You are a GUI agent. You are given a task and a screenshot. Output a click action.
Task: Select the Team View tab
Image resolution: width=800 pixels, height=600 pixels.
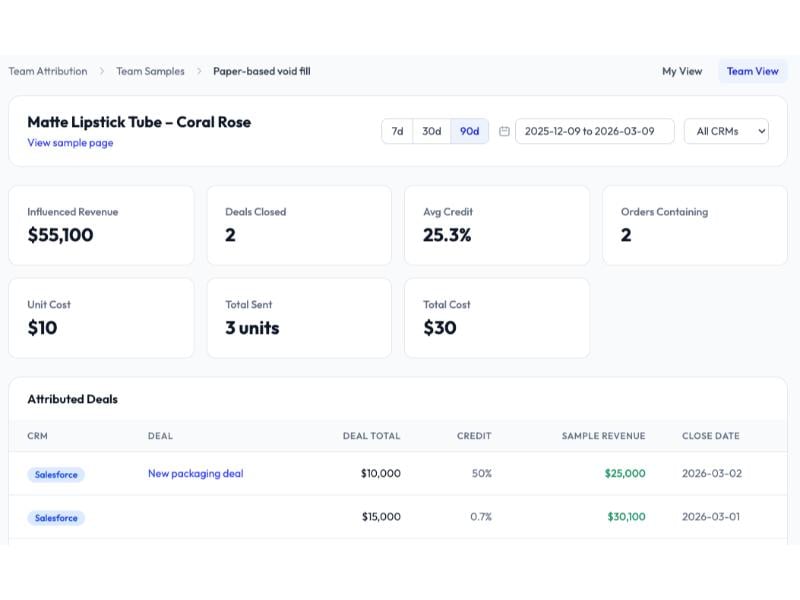(752, 71)
